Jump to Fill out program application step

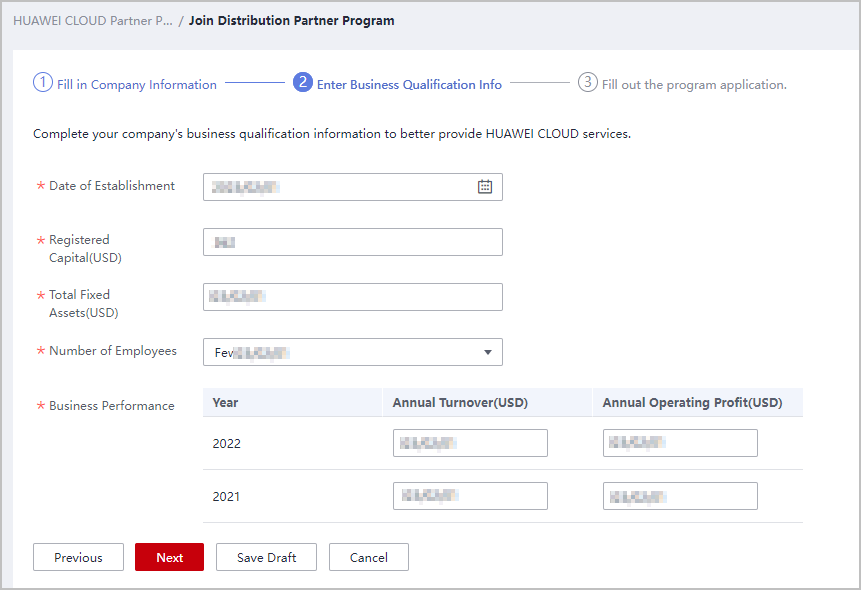point(694,85)
